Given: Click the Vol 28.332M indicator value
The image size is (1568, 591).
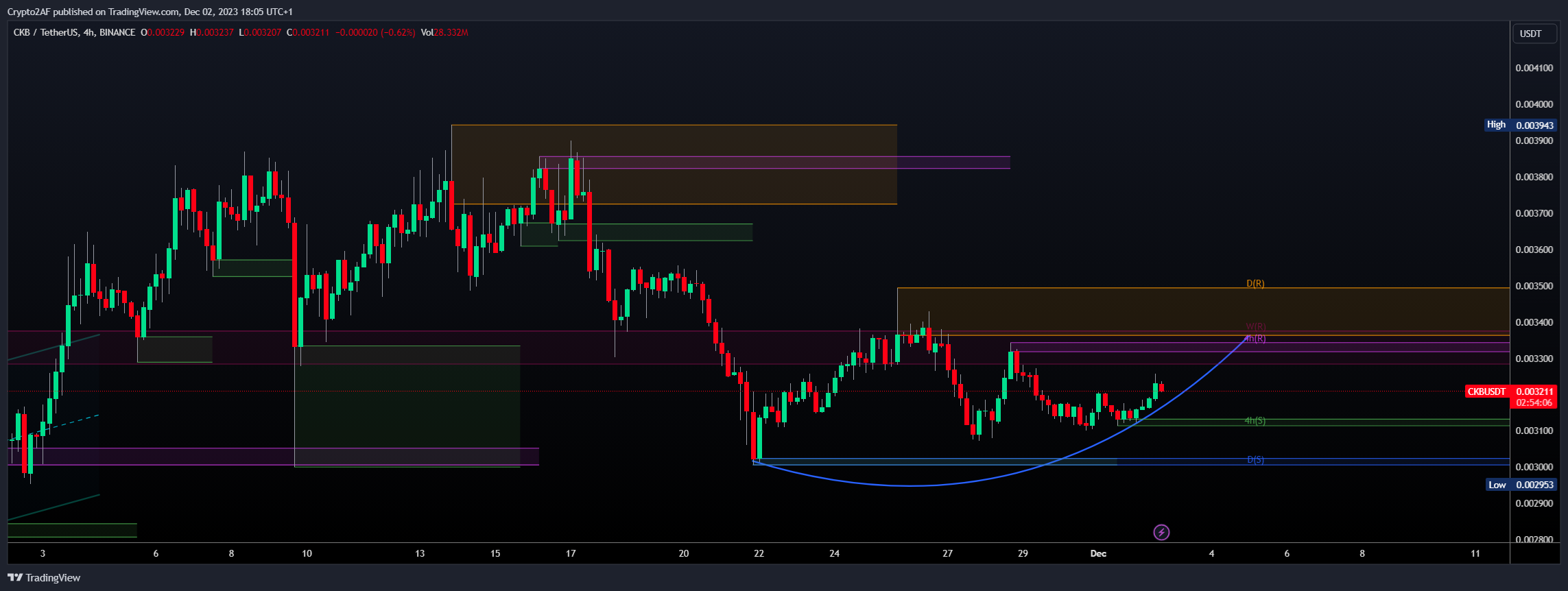Looking at the screenshot, I should tap(444, 32).
